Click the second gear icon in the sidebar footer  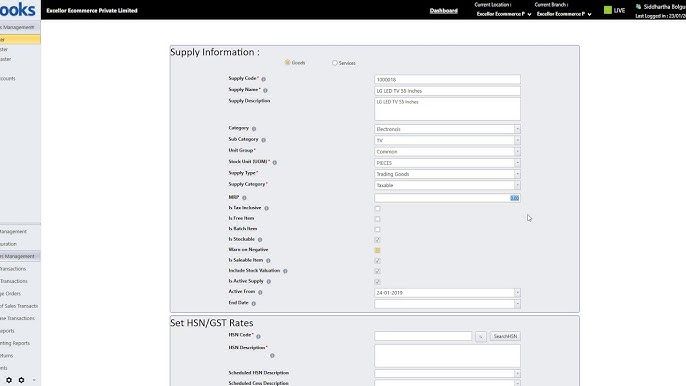21,380
